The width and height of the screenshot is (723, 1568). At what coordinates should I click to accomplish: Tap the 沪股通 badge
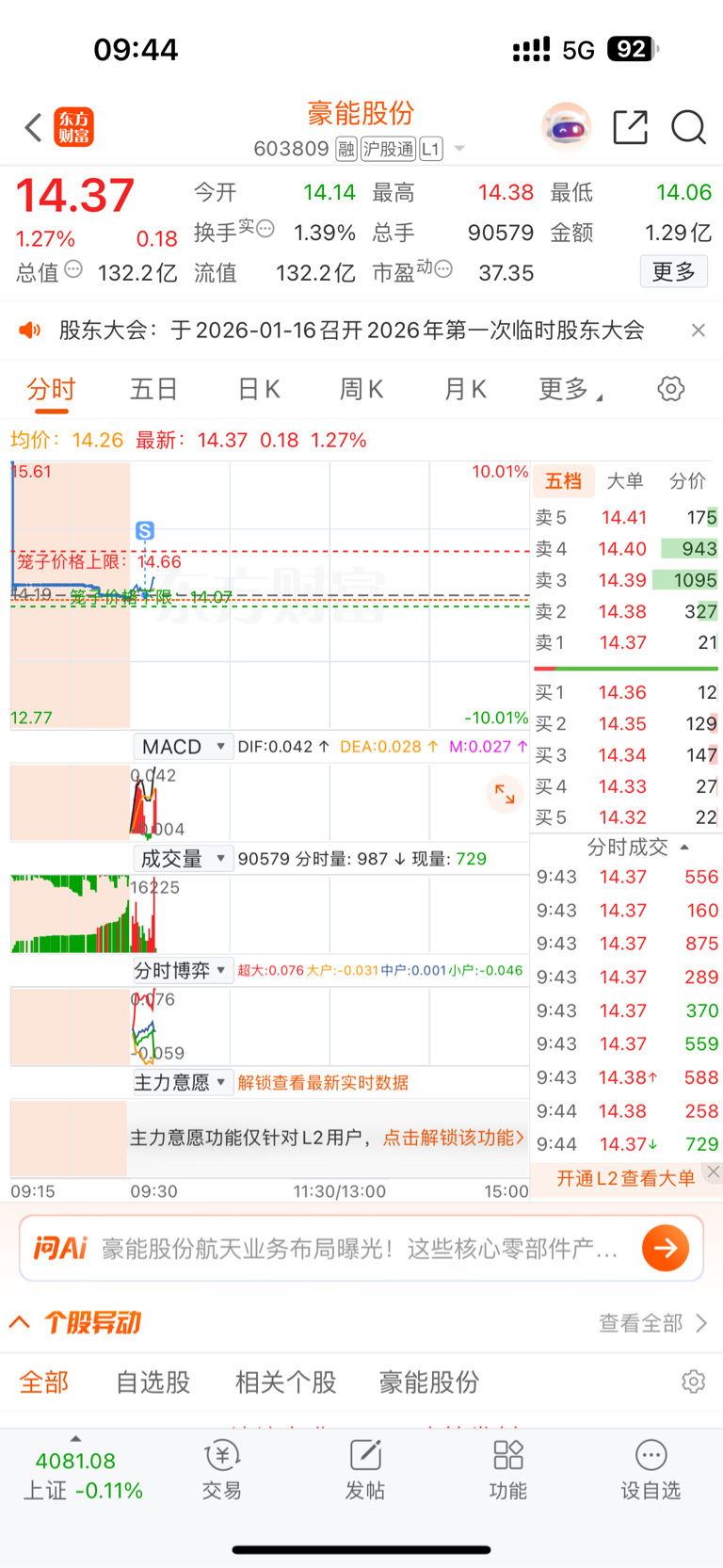[x=388, y=149]
